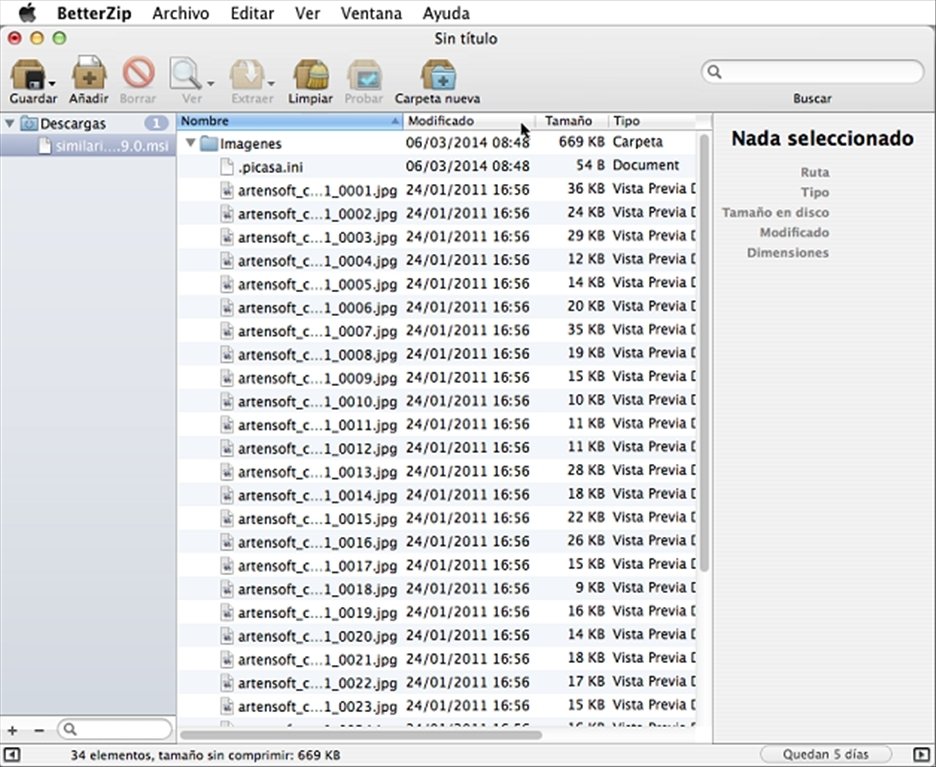
Task: Open the Editar menu
Action: 252,13
